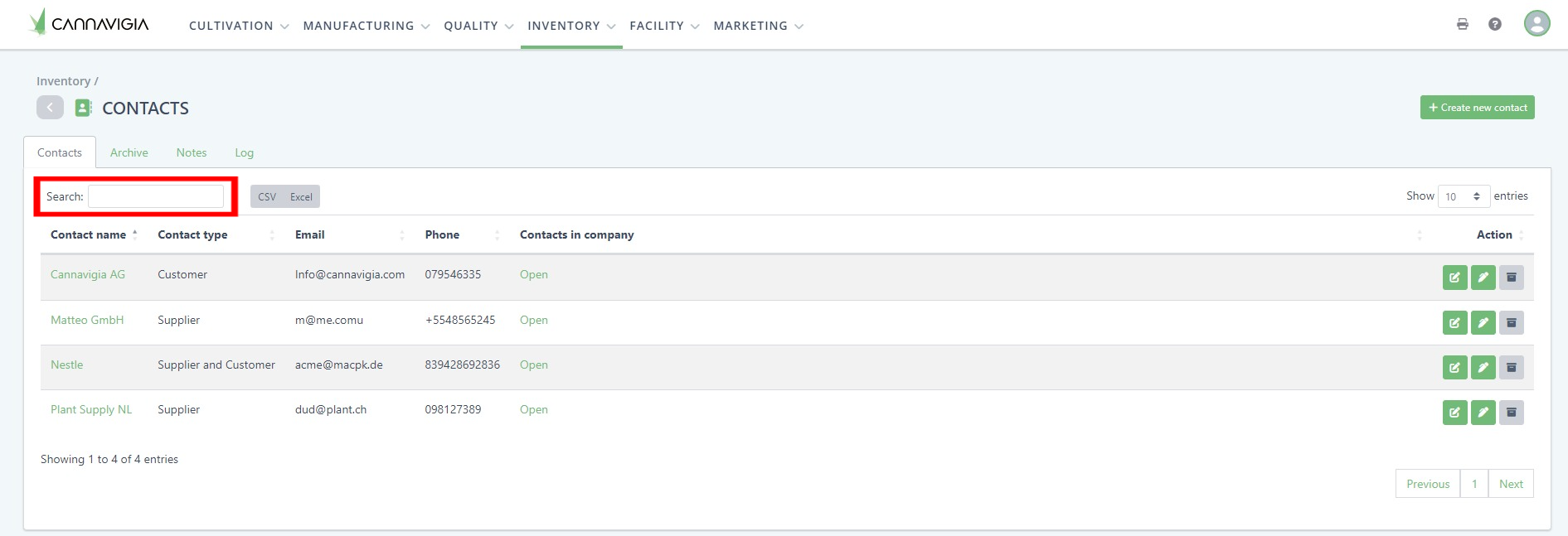
Task: Open the user profile avatar
Action: [x=1536, y=23]
